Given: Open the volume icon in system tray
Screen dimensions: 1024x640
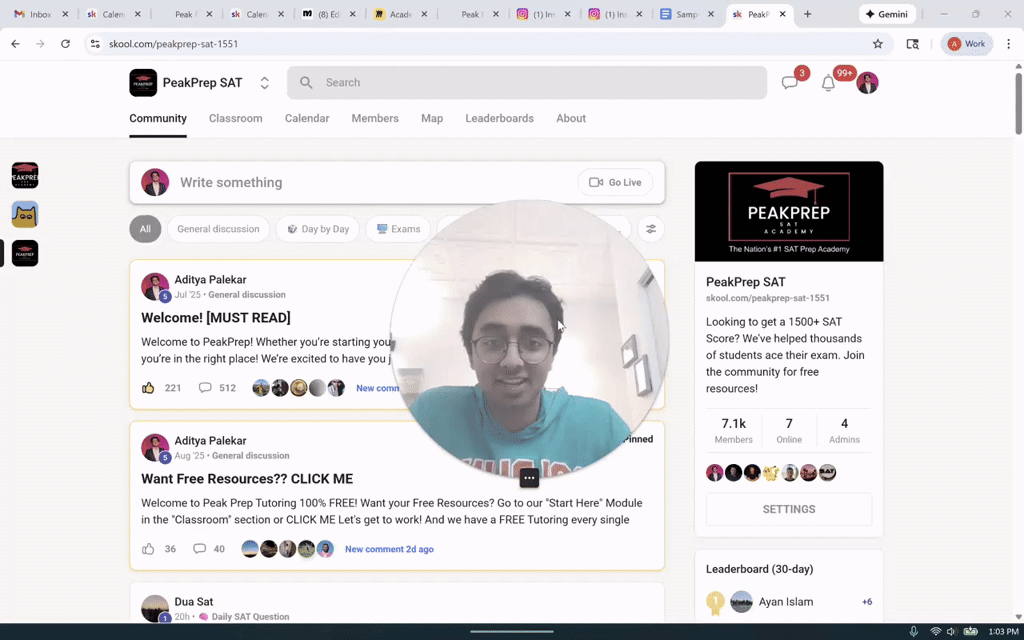Looking at the screenshot, I should click(952, 632).
